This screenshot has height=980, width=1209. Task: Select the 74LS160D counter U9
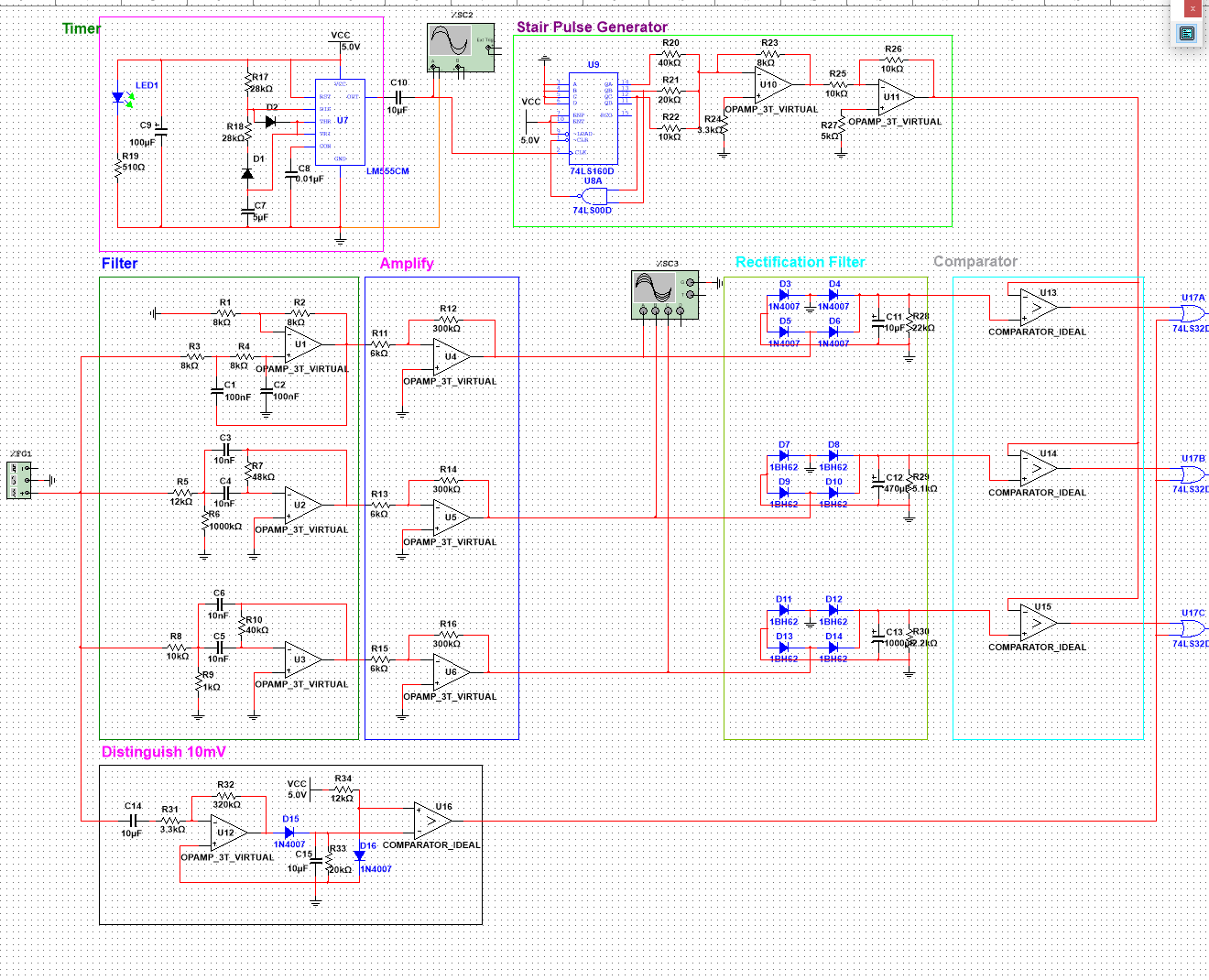594,118
